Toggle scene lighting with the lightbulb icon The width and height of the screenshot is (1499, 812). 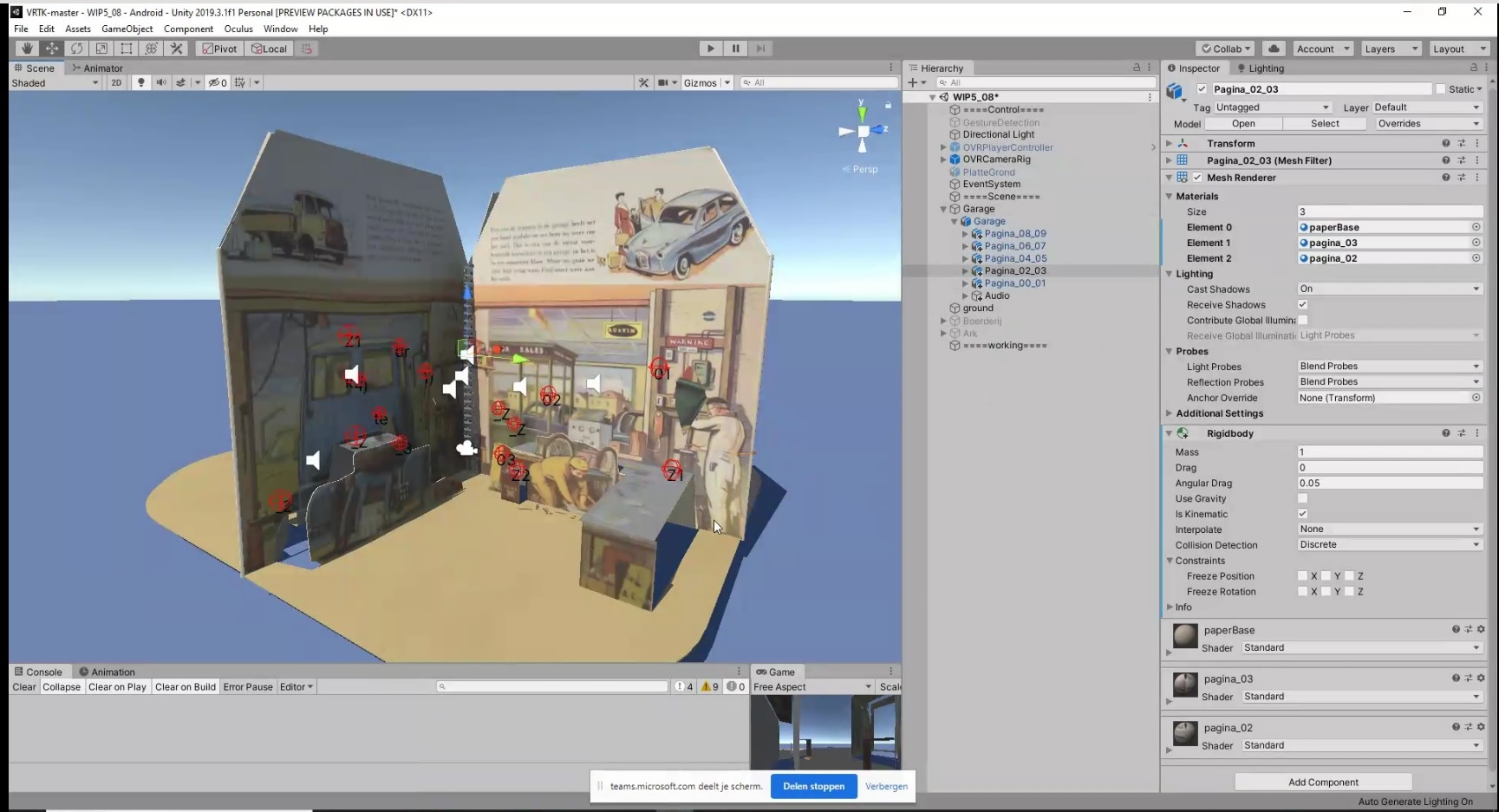click(141, 82)
